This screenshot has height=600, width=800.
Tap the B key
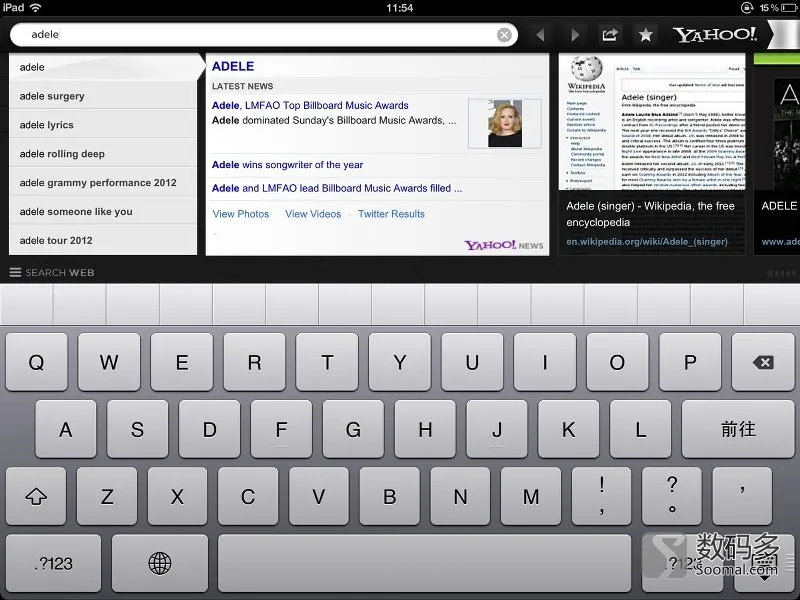click(389, 496)
